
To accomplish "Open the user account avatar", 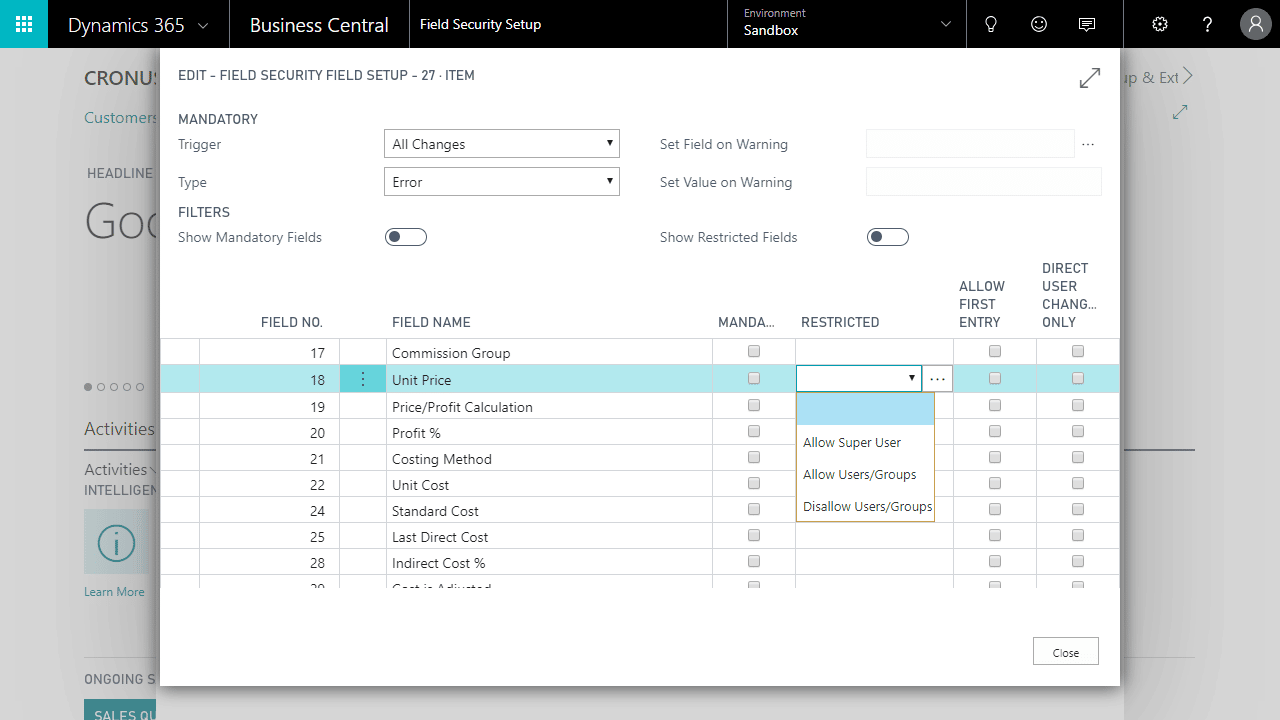I will tap(1256, 24).
